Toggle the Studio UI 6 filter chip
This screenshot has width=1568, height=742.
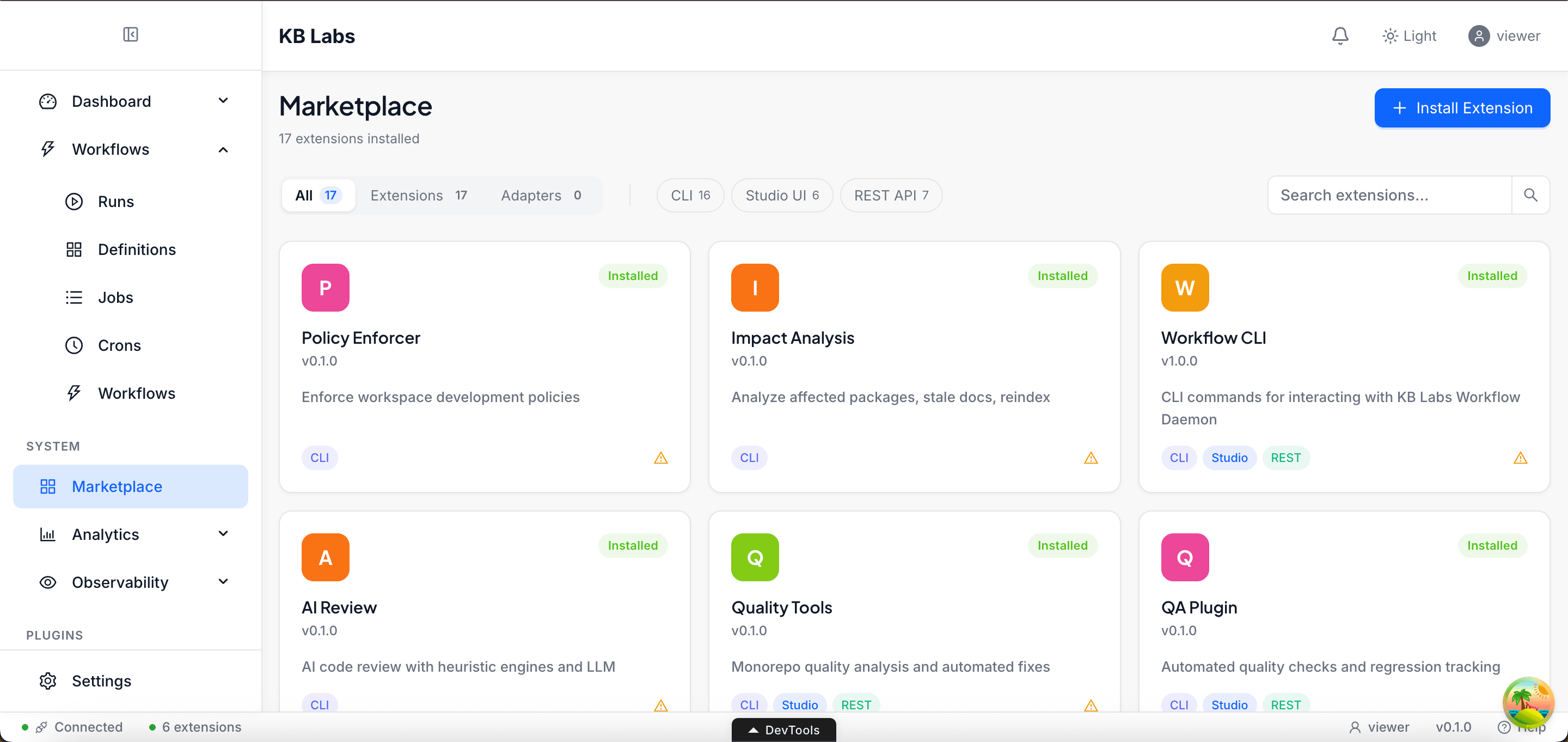[782, 195]
